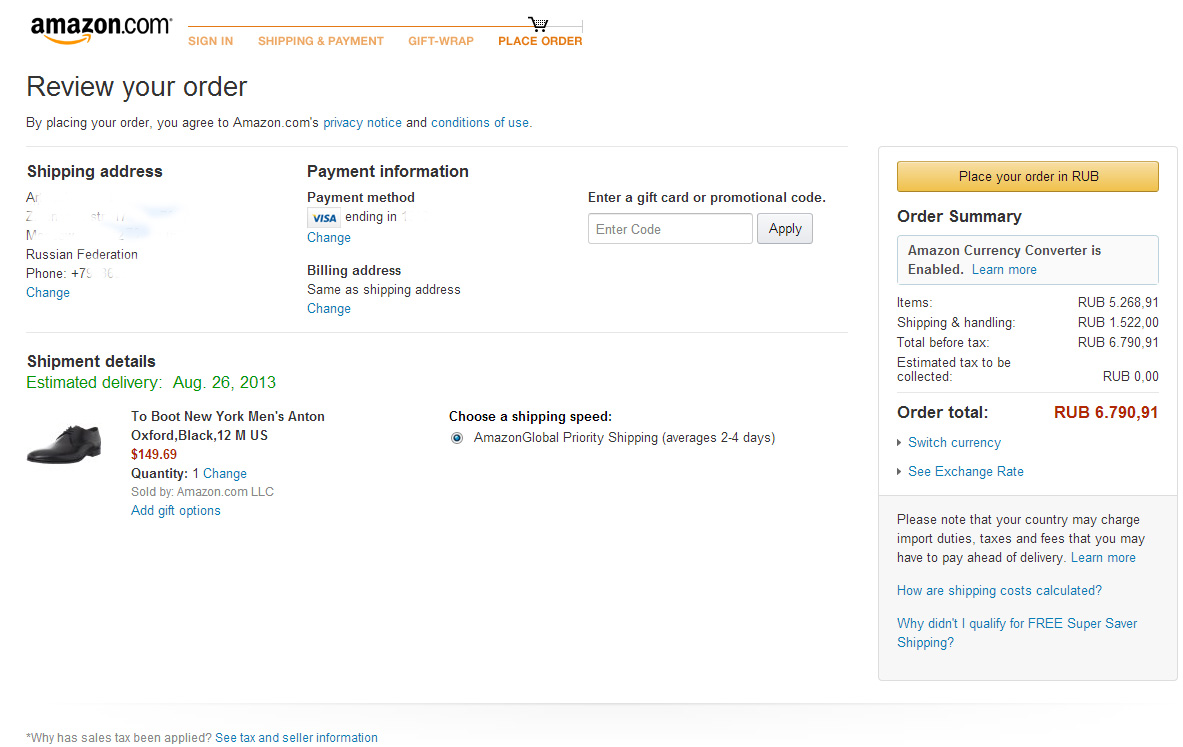The width and height of the screenshot is (1183, 747).
Task: Select AmazonGlobal Priority Shipping radio button
Action: [457, 438]
